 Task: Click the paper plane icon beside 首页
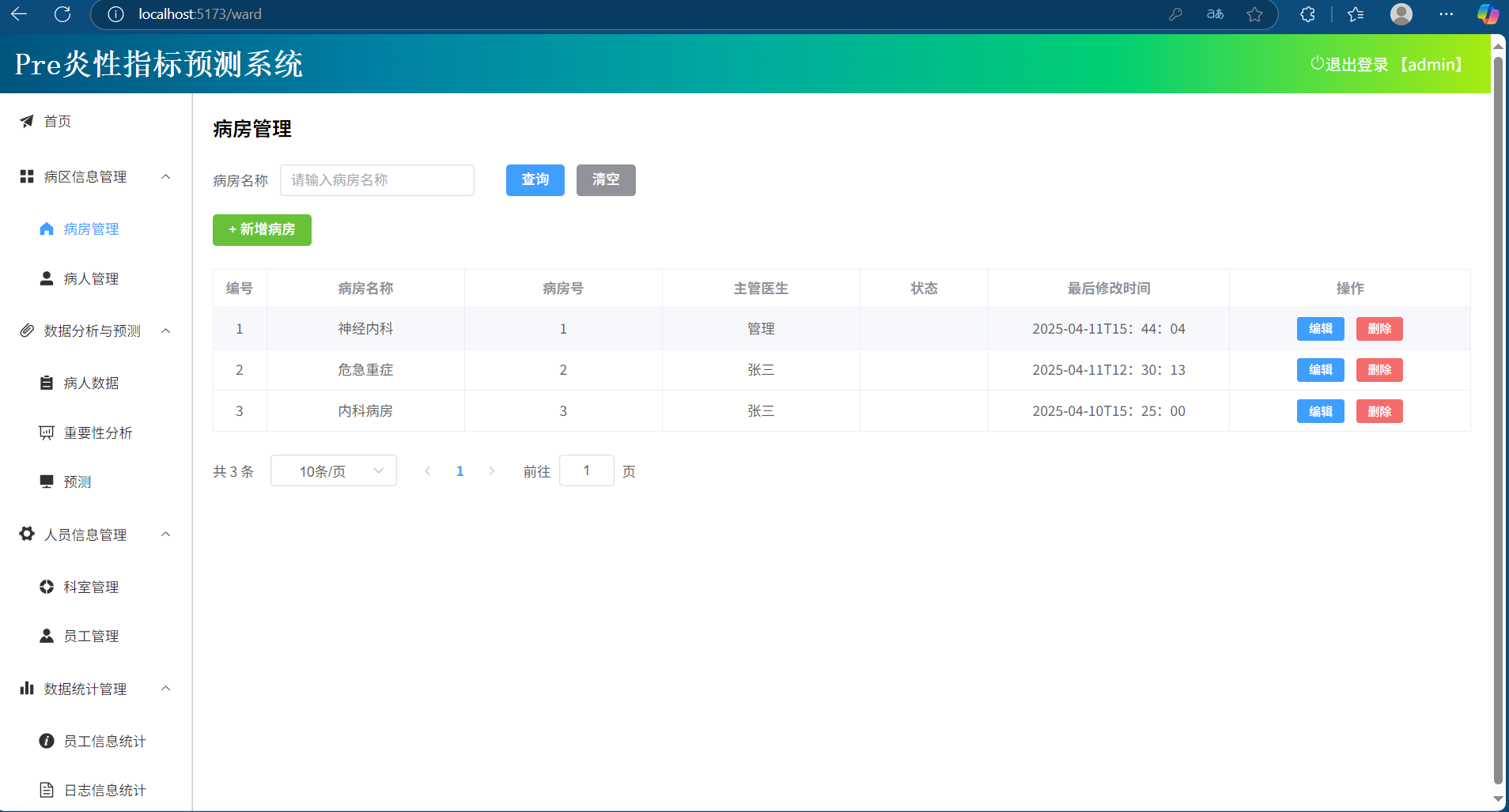tap(27, 121)
